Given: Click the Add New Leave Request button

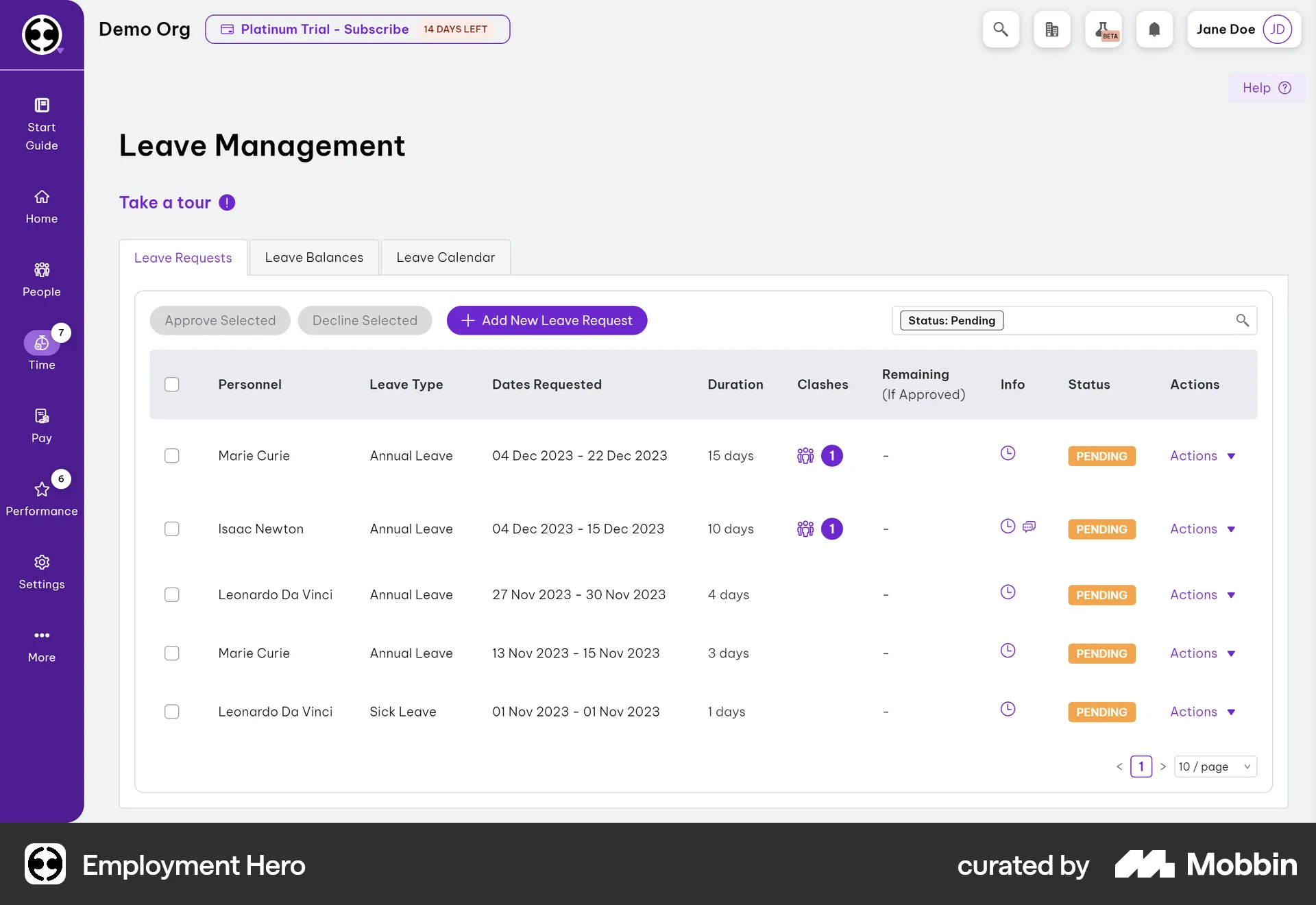Looking at the screenshot, I should coord(546,320).
